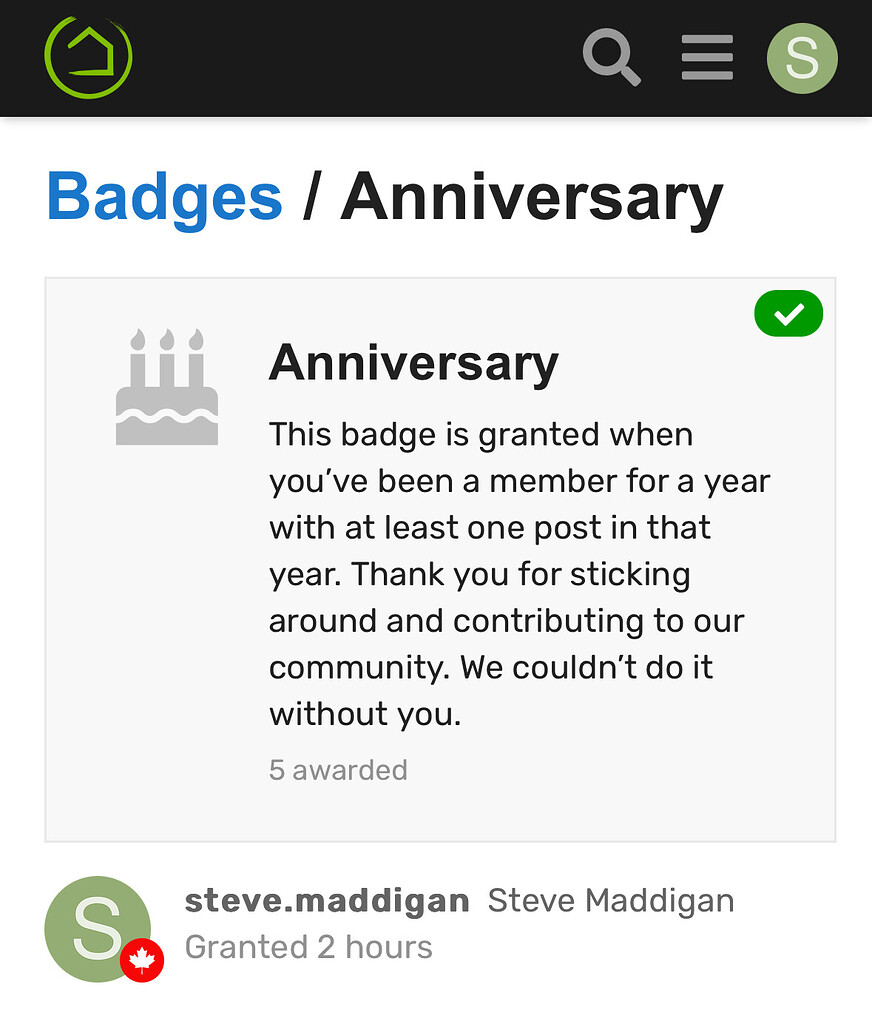Screen dimensions: 872x1024
Task: Click the Steve Maddigan full name
Action: click(x=611, y=901)
